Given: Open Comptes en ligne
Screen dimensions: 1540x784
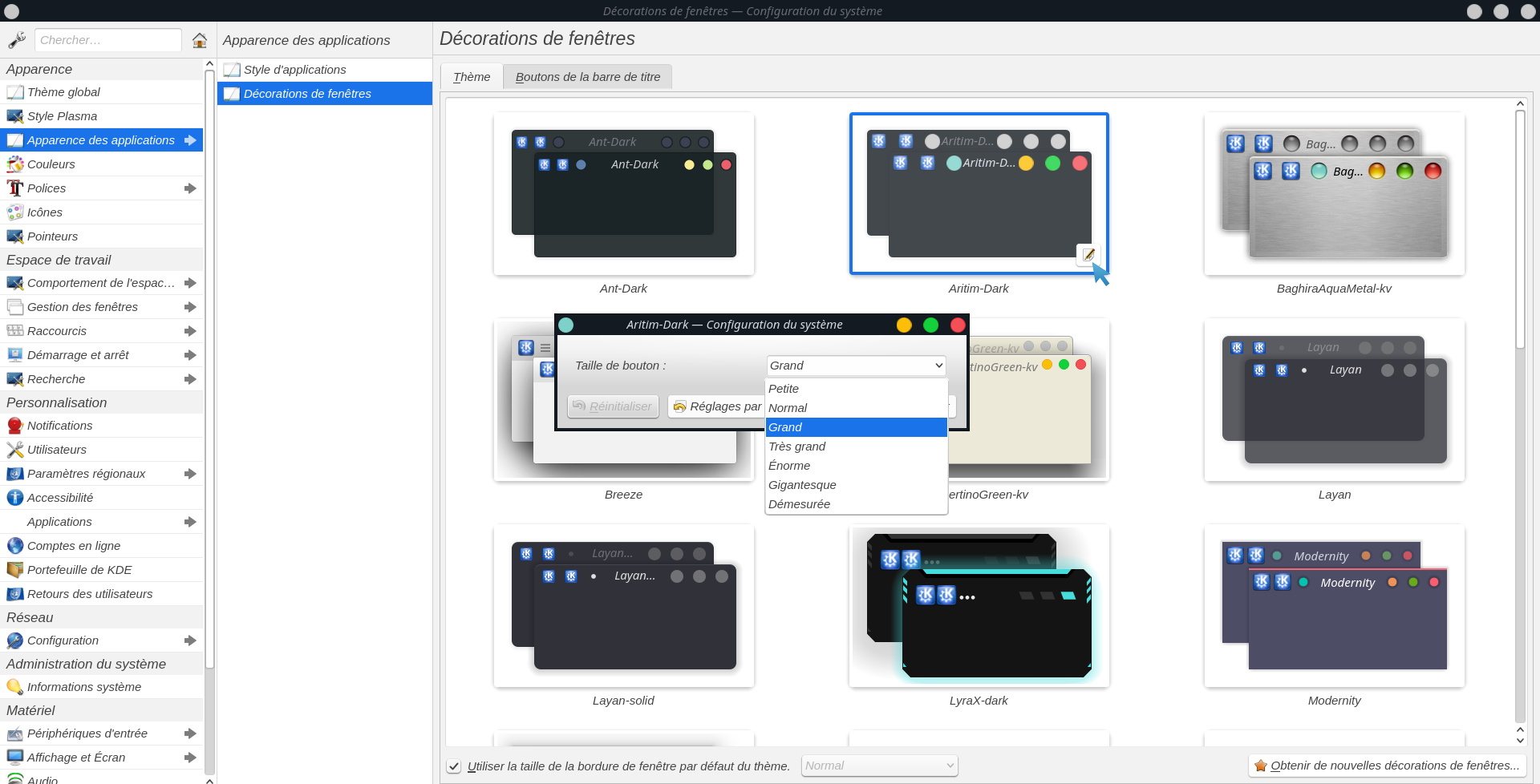Looking at the screenshot, I should coord(101,546).
